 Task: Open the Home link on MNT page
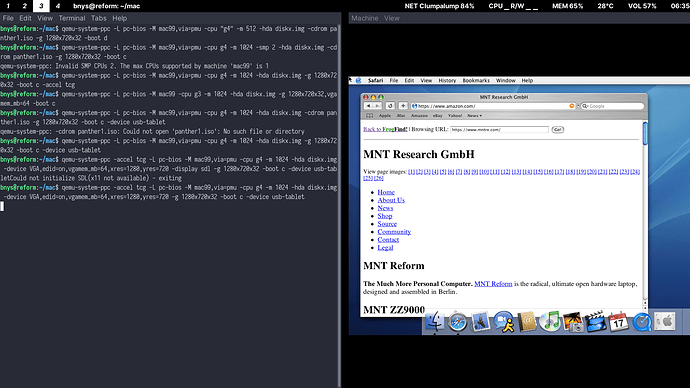[x=386, y=192]
